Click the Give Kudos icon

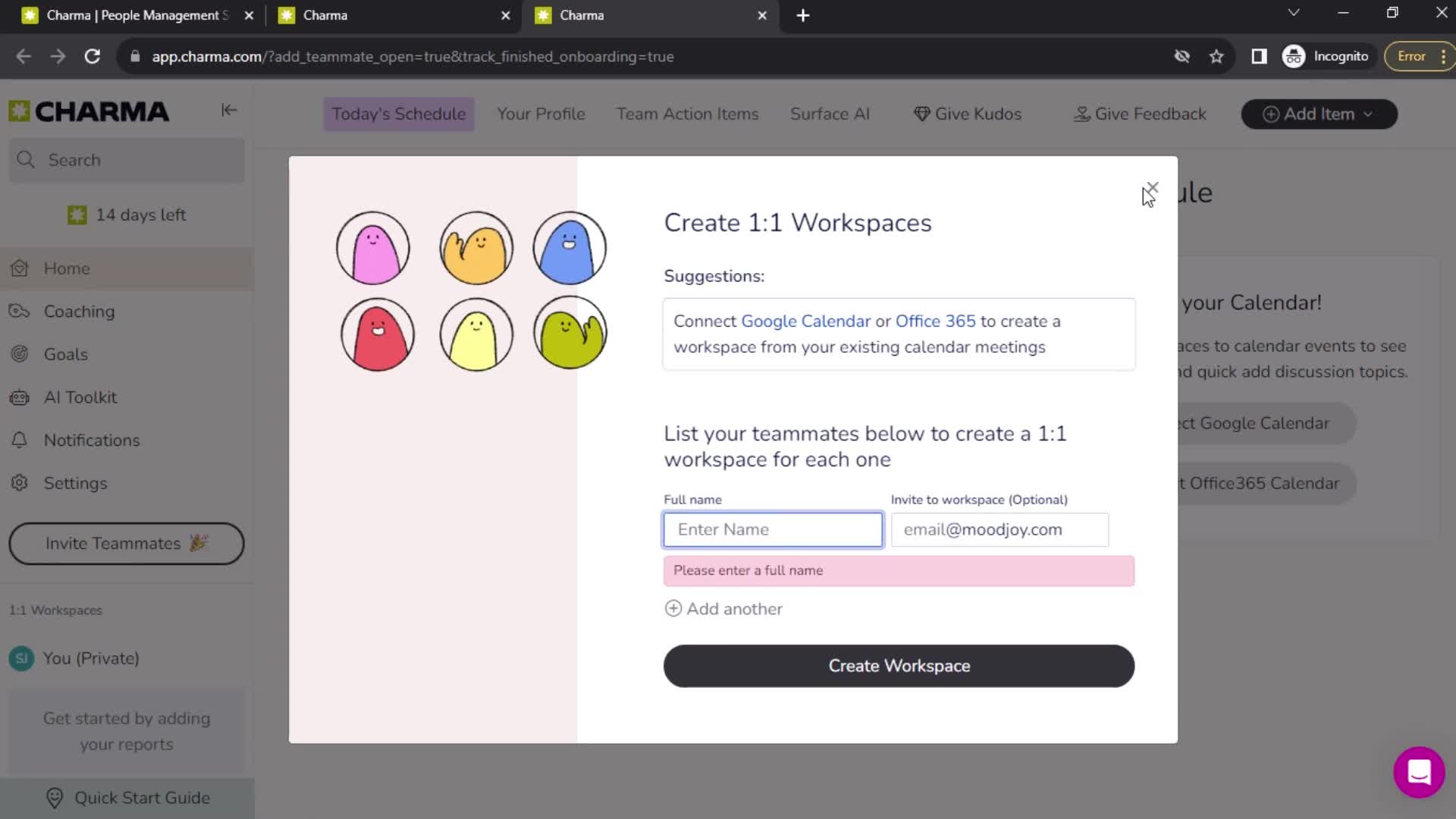pos(918,113)
